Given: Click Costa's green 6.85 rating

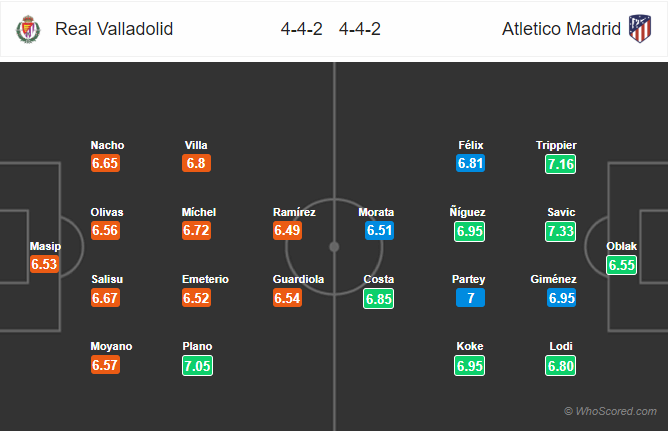Looking at the screenshot, I should click(378, 299).
